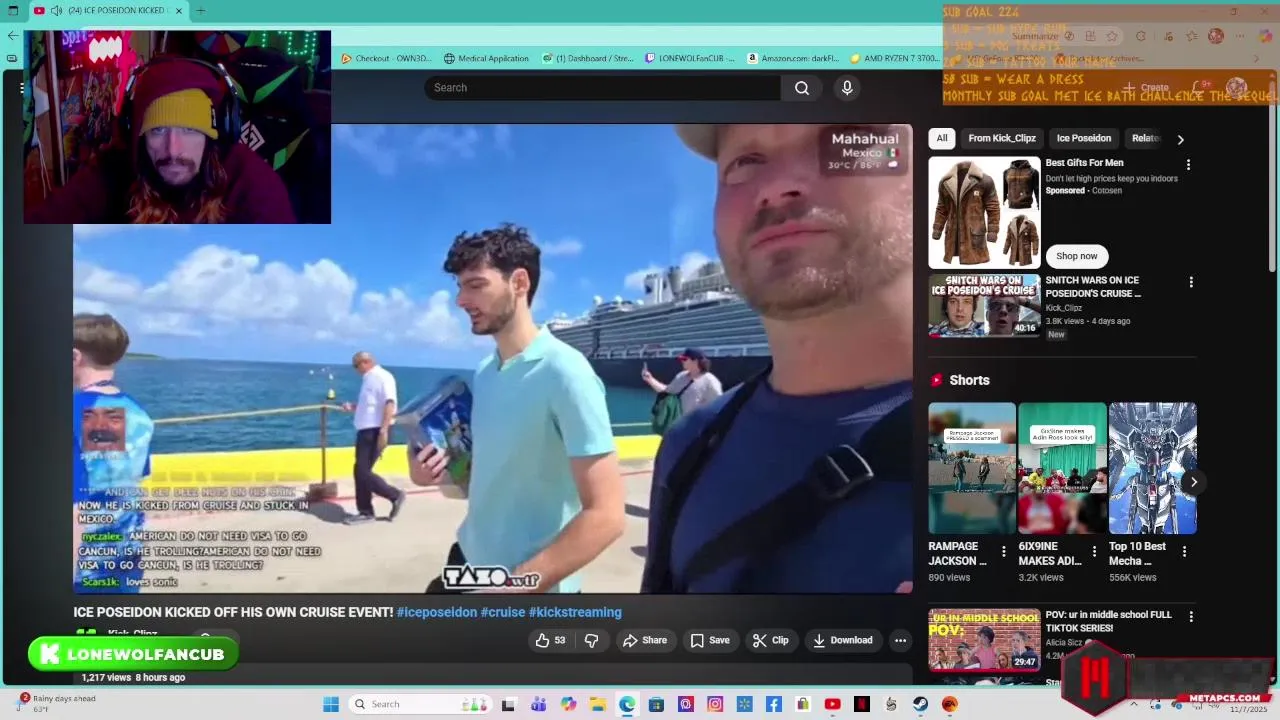This screenshot has height=720, width=1280.
Task: Click the Windows taskbar Search box
Action: coord(420,704)
